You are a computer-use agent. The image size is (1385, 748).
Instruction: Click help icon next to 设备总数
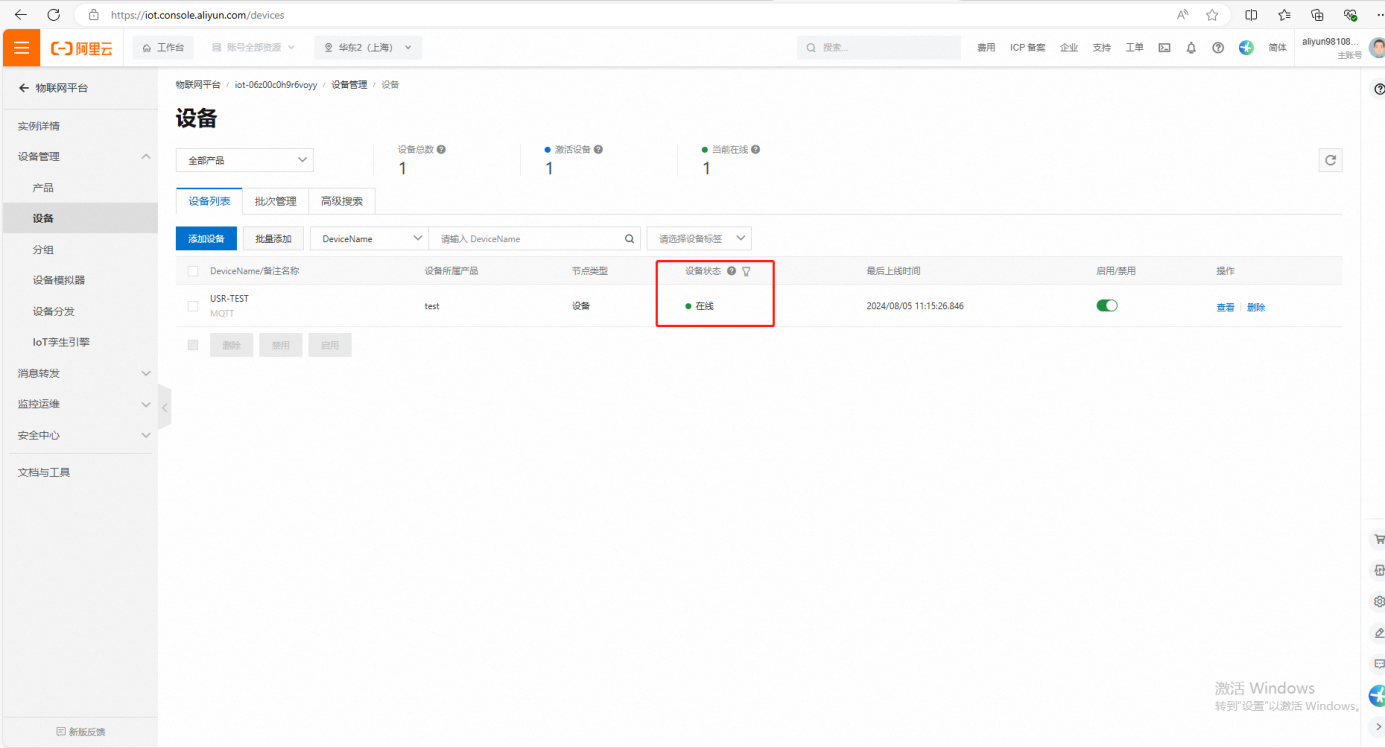click(441, 149)
